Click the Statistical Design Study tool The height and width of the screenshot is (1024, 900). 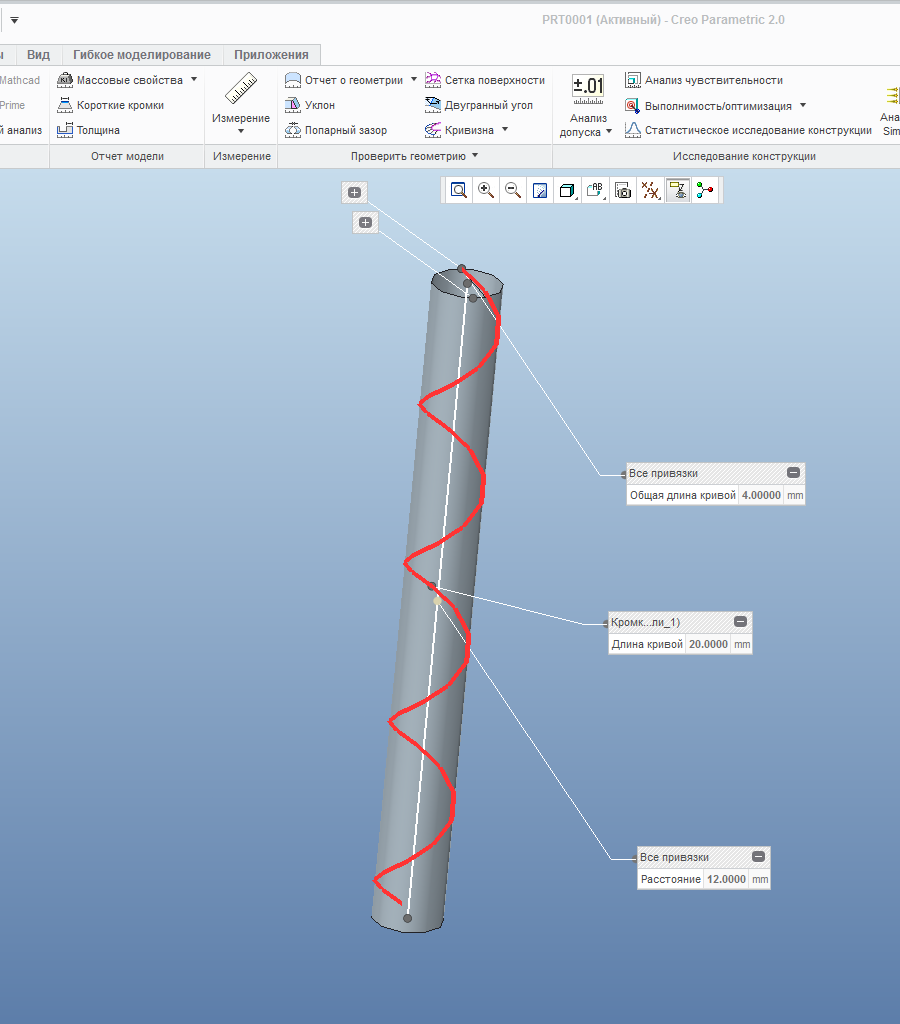(748, 130)
